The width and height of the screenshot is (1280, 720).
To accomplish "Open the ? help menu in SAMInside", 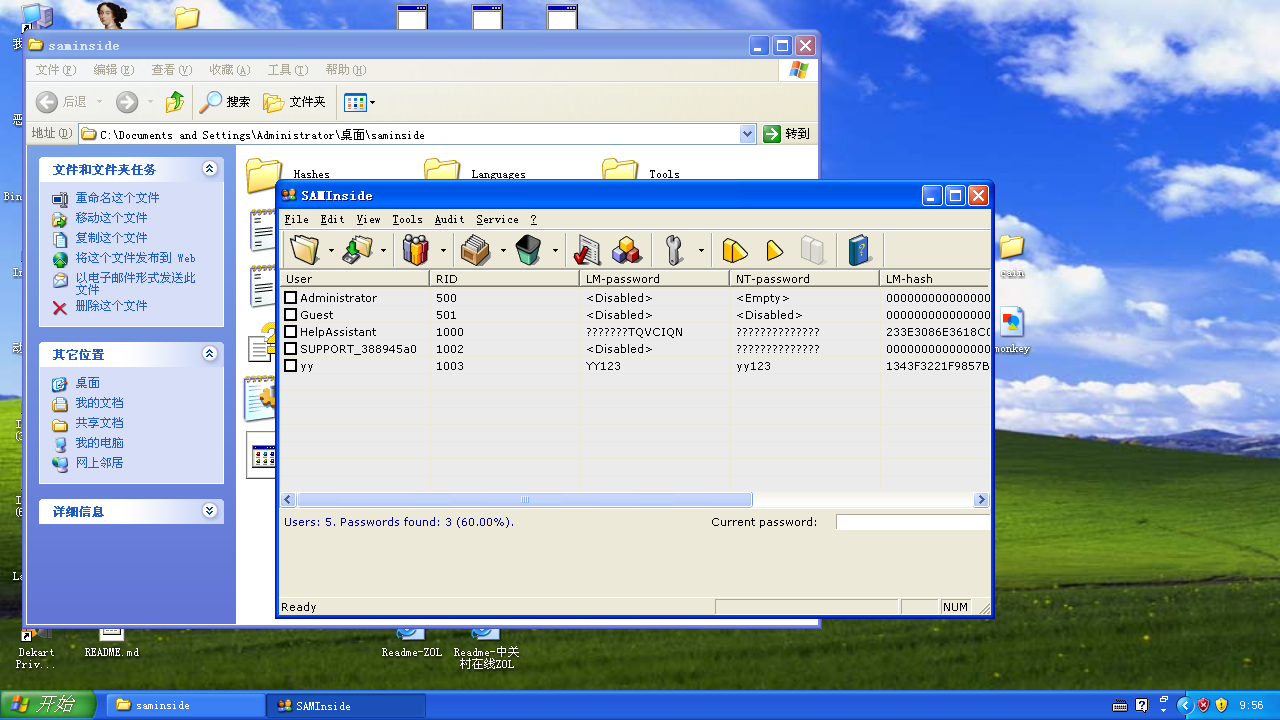I will pos(533,219).
